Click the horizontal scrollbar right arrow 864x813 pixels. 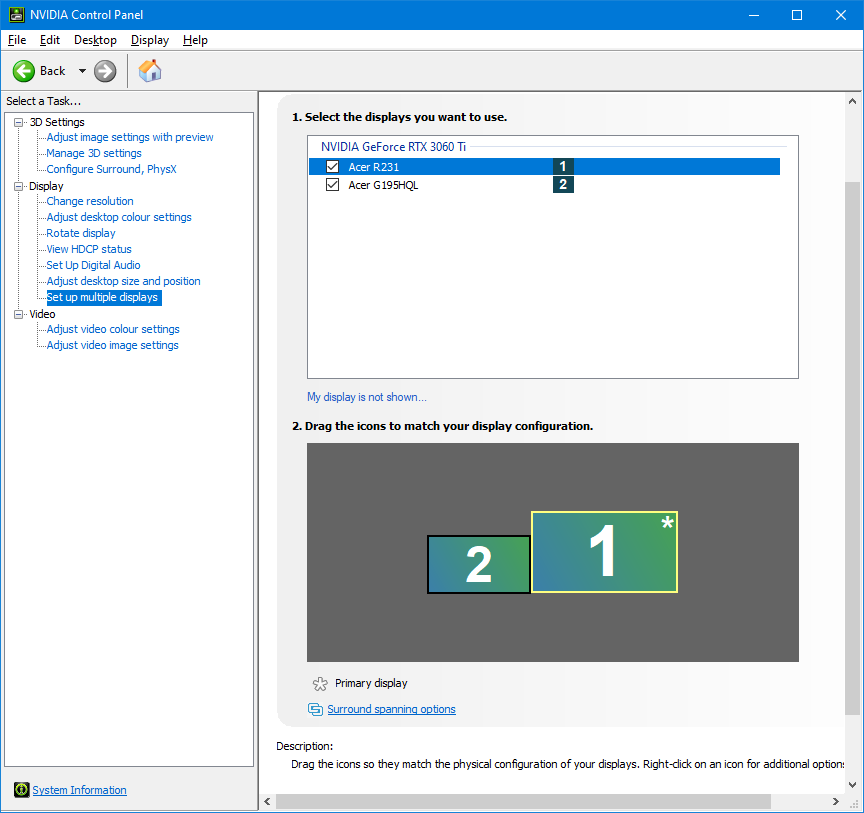[x=836, y=801]
